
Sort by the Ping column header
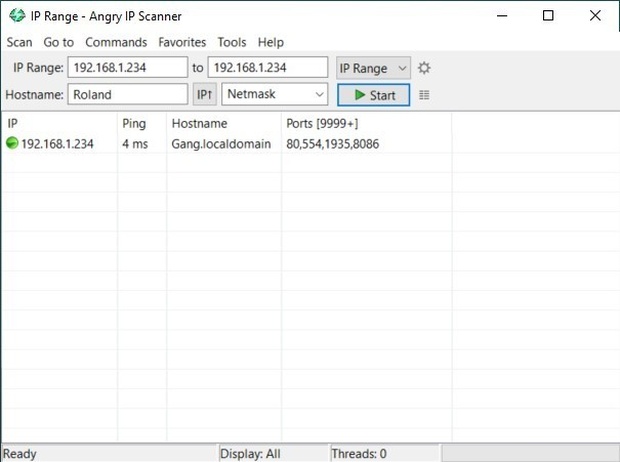142,123
